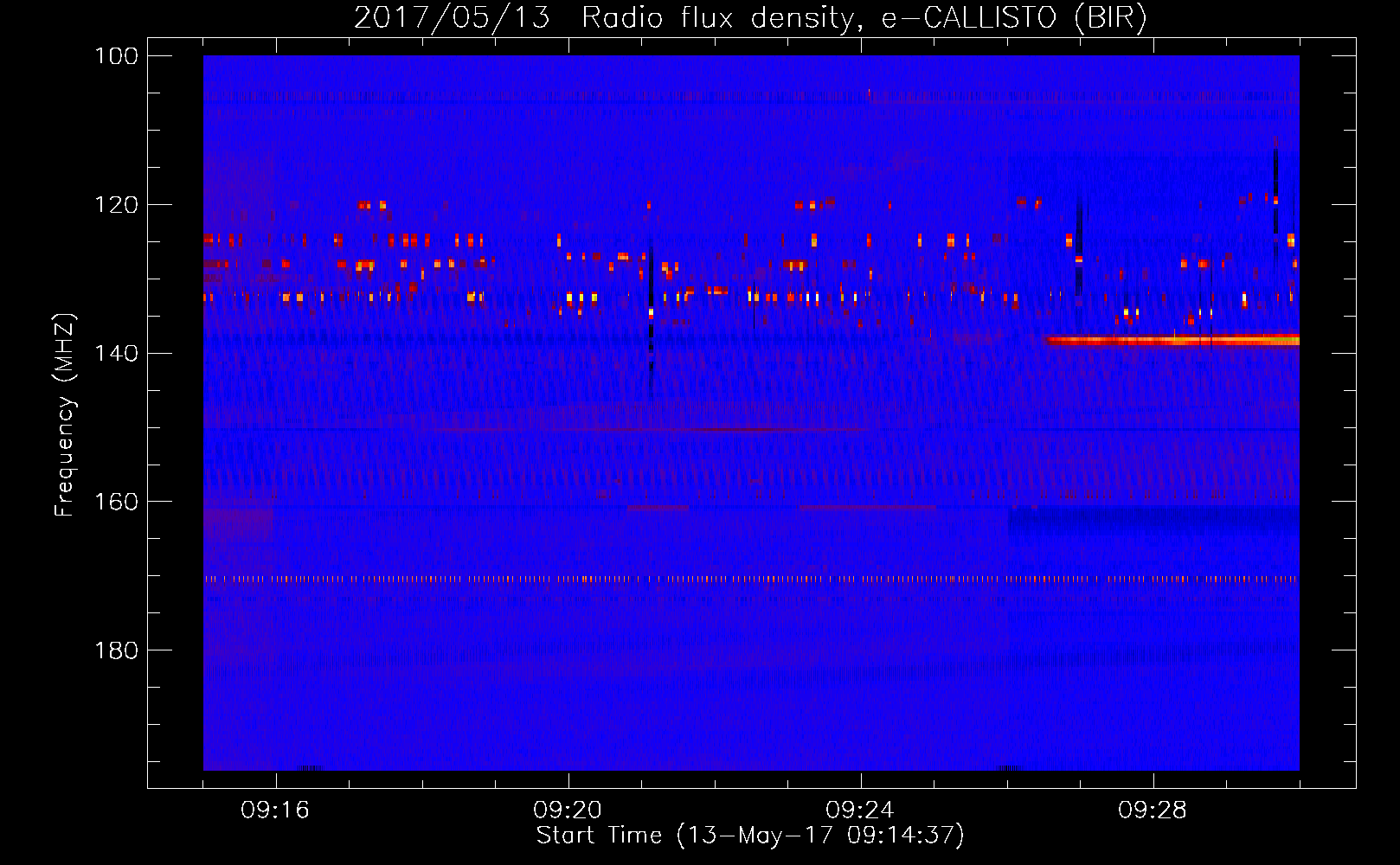Image resolution: width=1400 pixels, height=865 pixels.
Task: Click the 100 tick label on the frequency axis
Action: pyautogui.click(x=115, y=56)
